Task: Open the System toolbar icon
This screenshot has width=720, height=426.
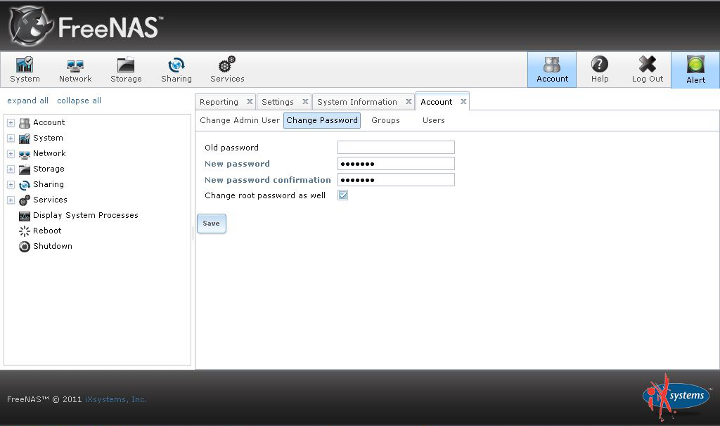Action: 25,70
